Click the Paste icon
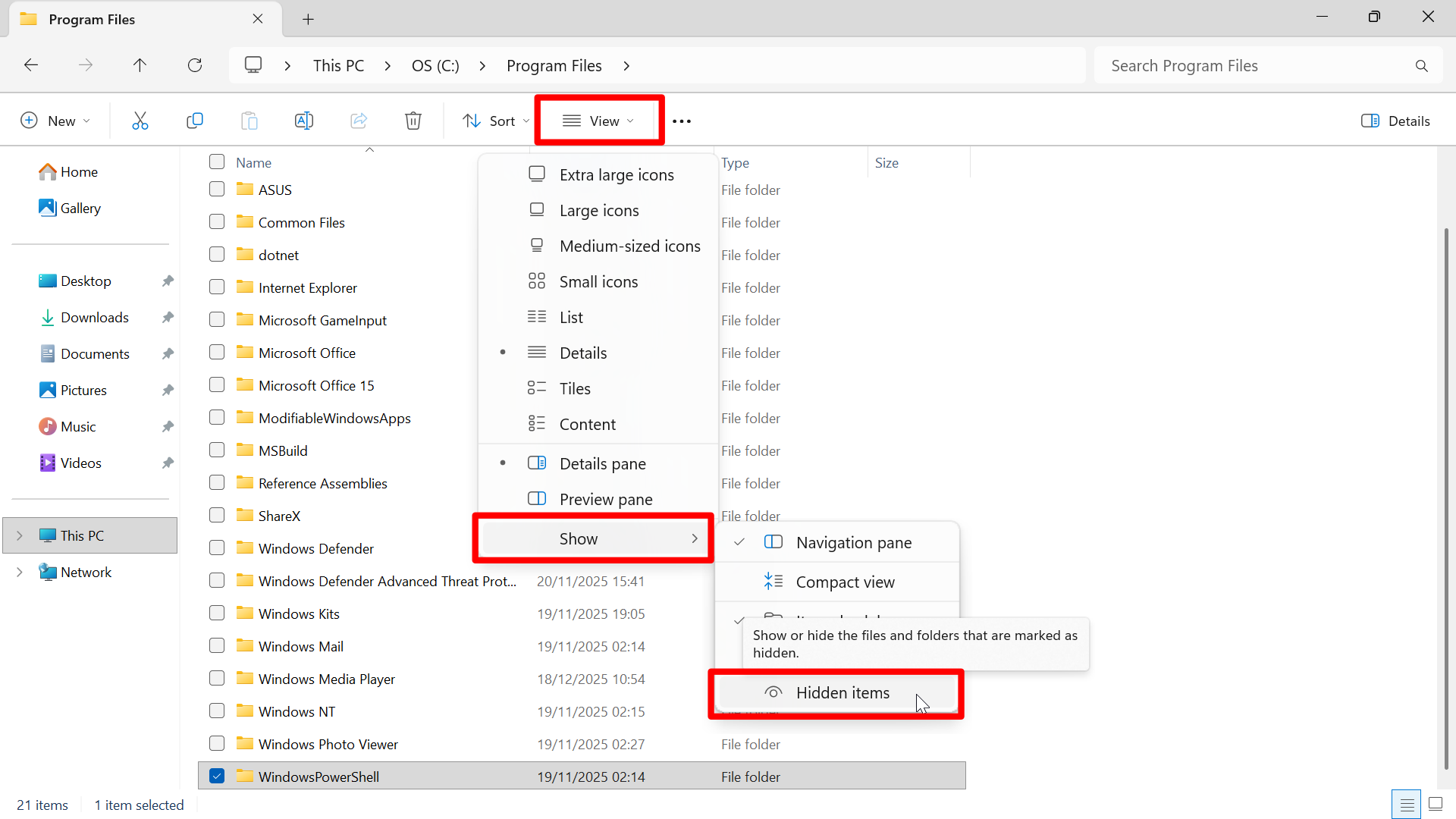 [249, 120]
